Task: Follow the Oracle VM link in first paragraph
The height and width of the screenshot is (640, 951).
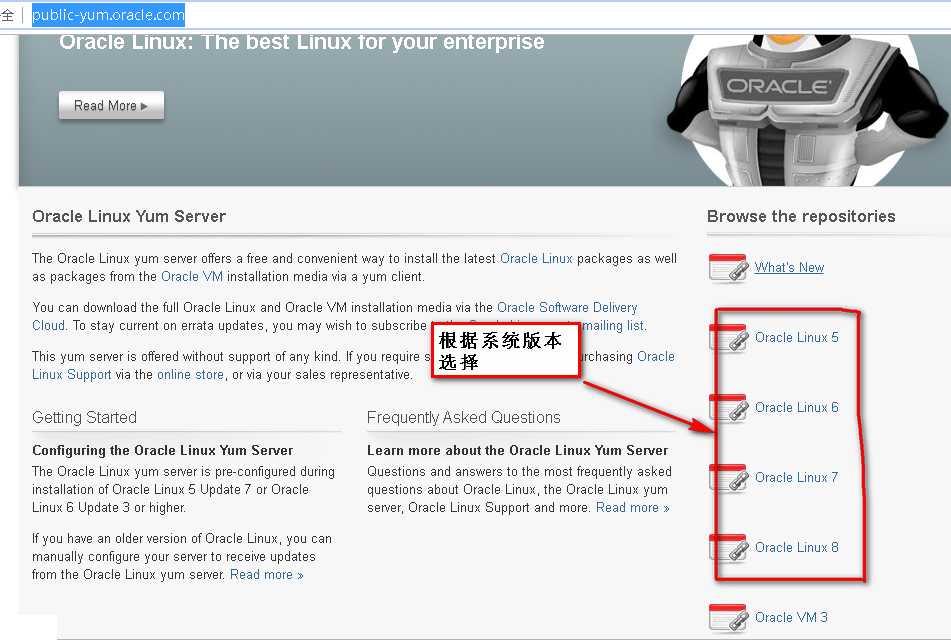Action: coord(192,277)
